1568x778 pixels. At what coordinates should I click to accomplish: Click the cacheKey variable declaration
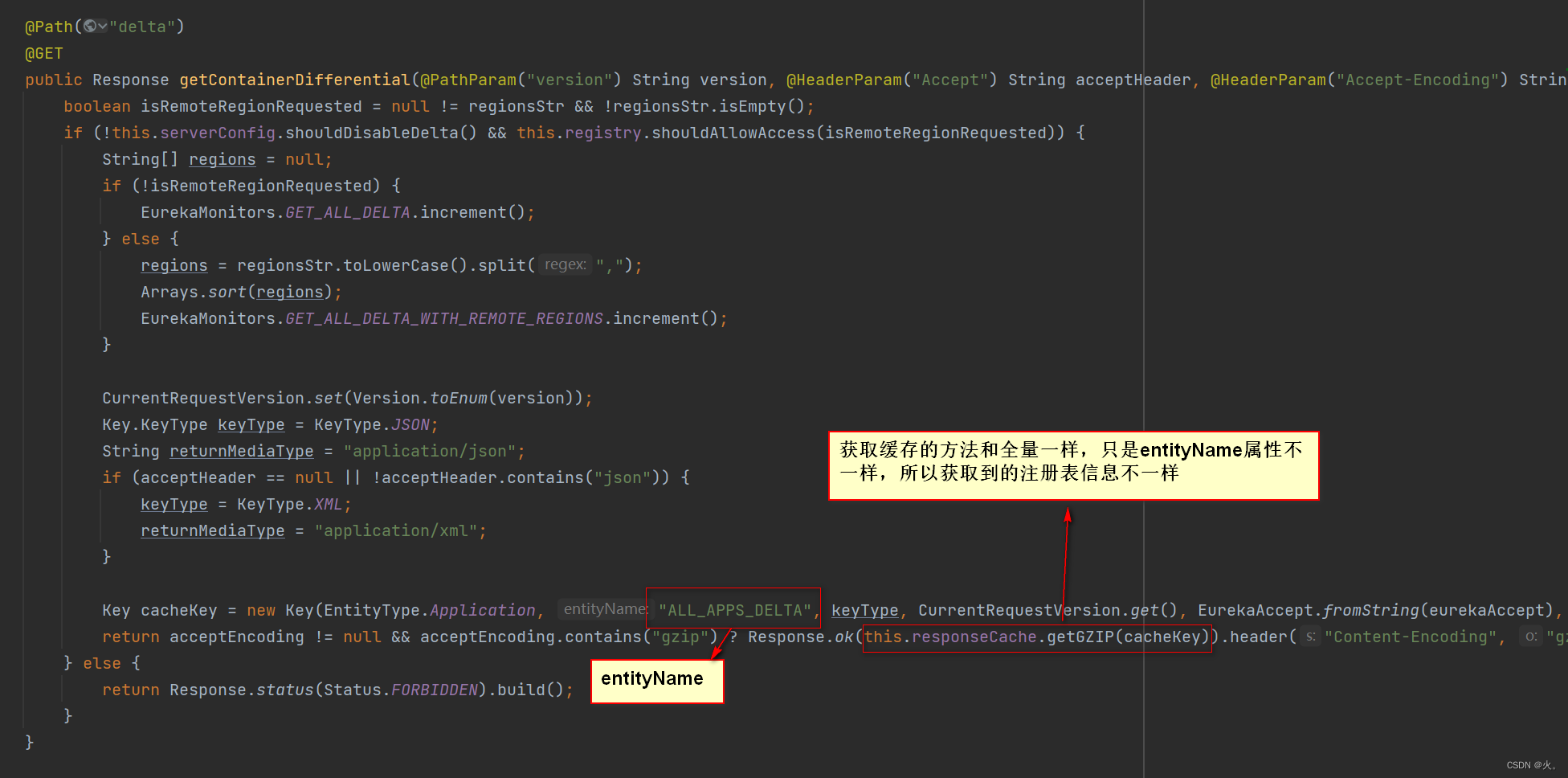click(179, 610)
